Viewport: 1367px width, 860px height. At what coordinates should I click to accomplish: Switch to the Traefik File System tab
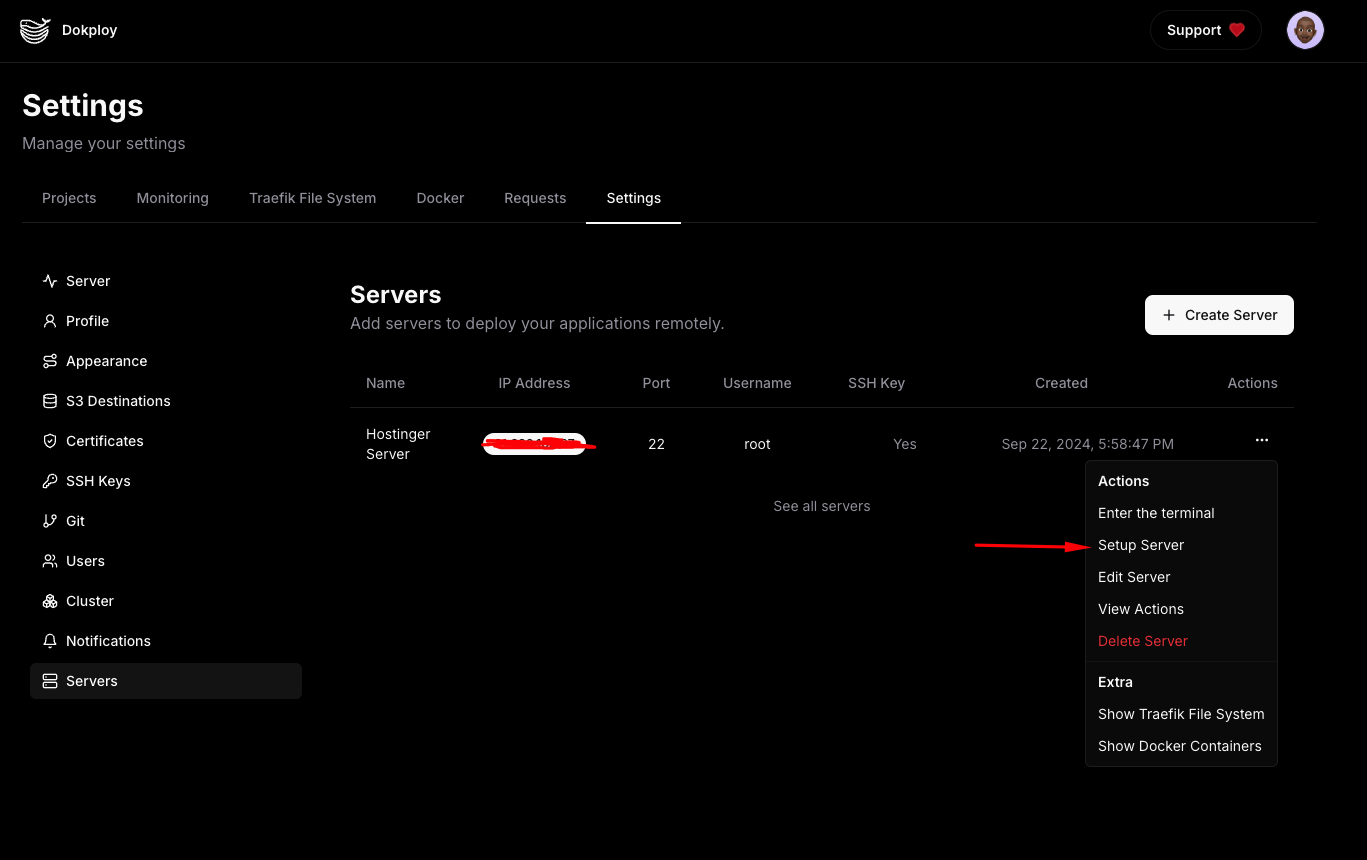coord(312,198)
